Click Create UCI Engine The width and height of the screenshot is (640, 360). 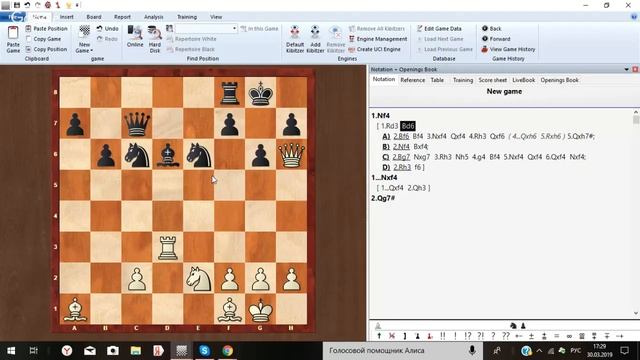375,49
